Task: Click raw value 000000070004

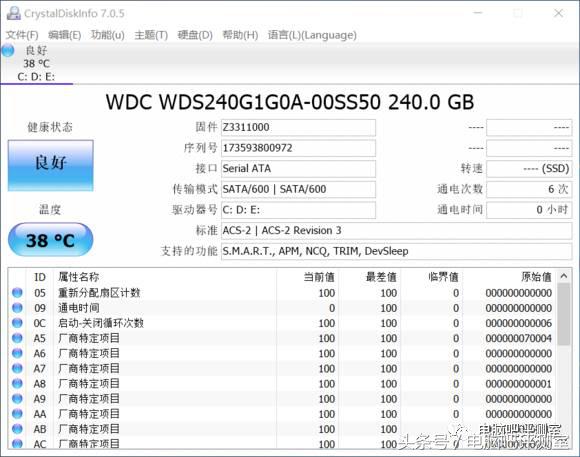Action: [x=519, y=338]
